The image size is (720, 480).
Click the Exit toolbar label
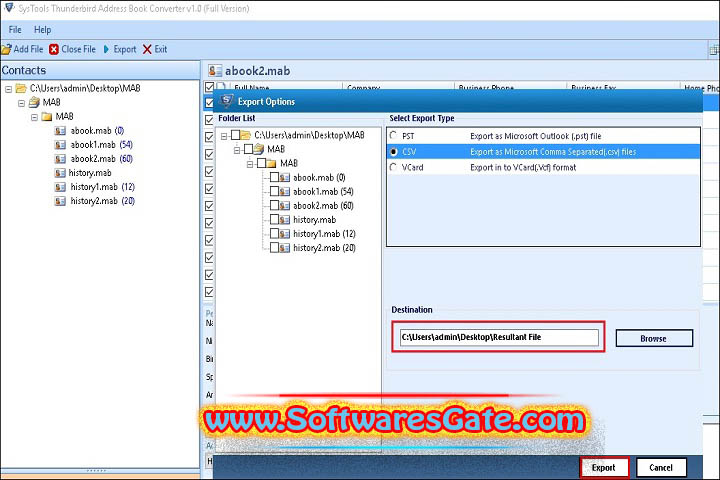click(161, 49)
